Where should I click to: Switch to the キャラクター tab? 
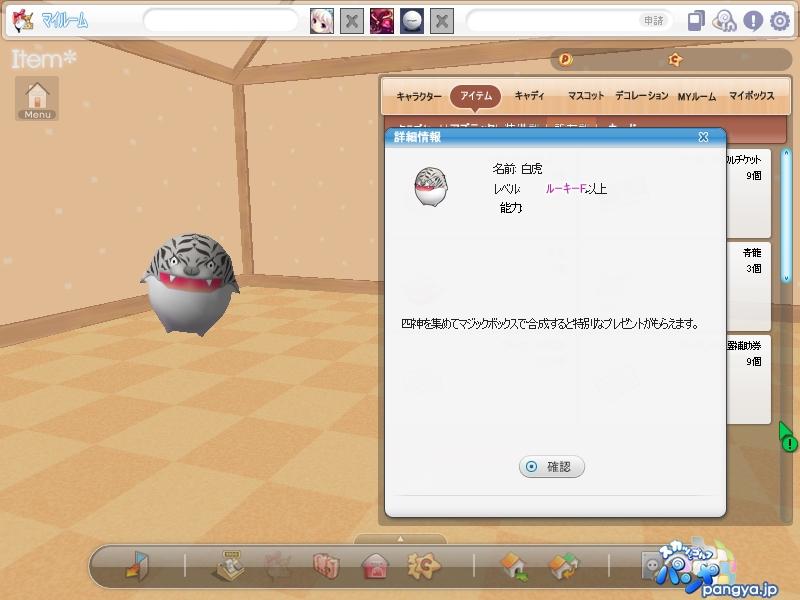(419, 96)
